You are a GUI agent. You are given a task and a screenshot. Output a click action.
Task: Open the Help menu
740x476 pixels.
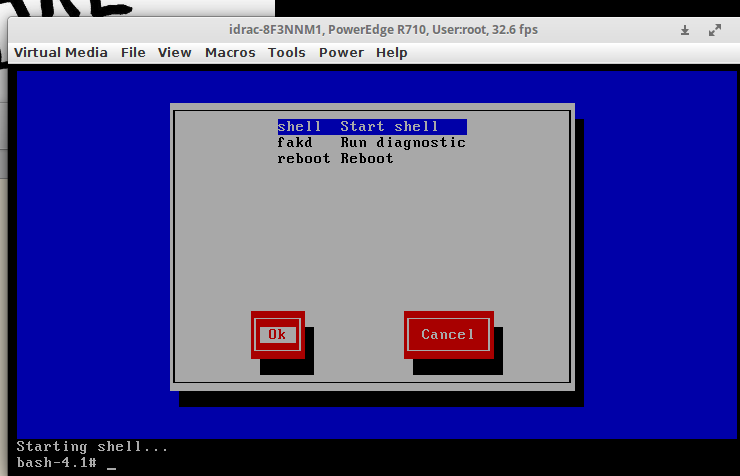point(392,52)
